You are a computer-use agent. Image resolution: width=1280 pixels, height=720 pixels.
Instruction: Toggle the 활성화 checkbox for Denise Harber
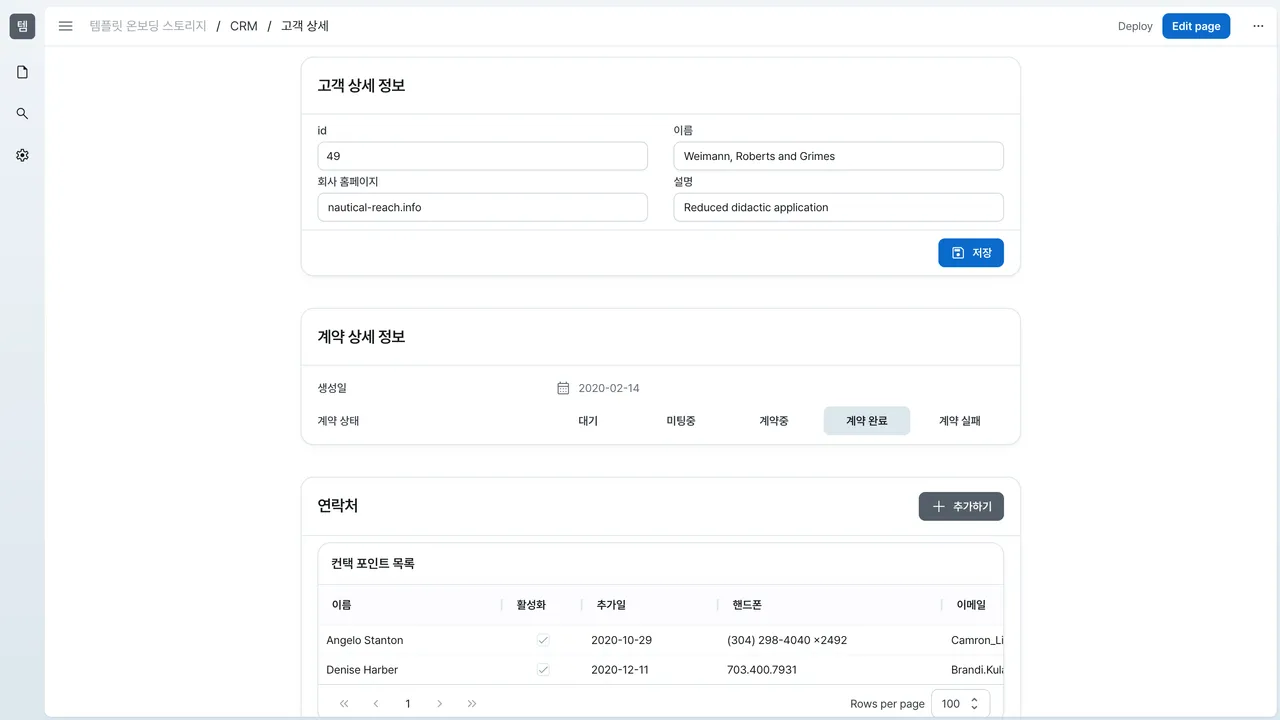pos(543,670)
